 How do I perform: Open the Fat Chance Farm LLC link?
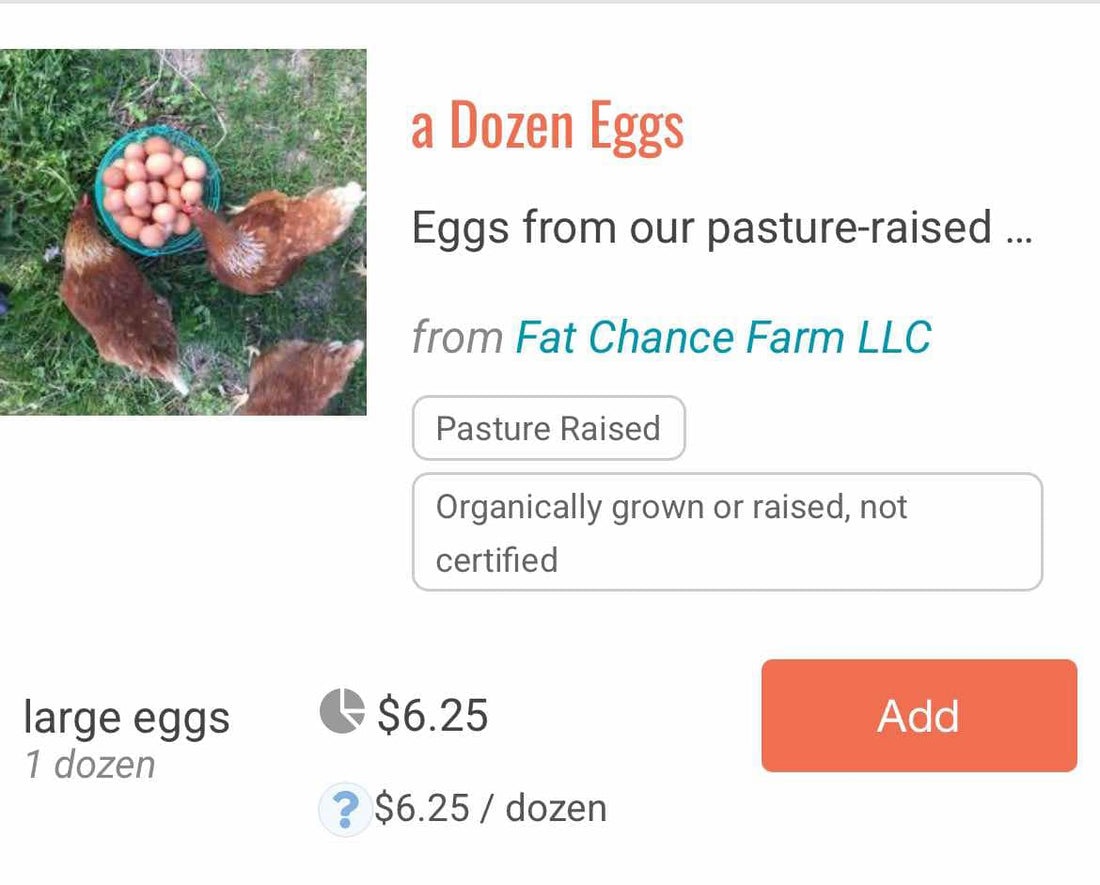[723, 338]
